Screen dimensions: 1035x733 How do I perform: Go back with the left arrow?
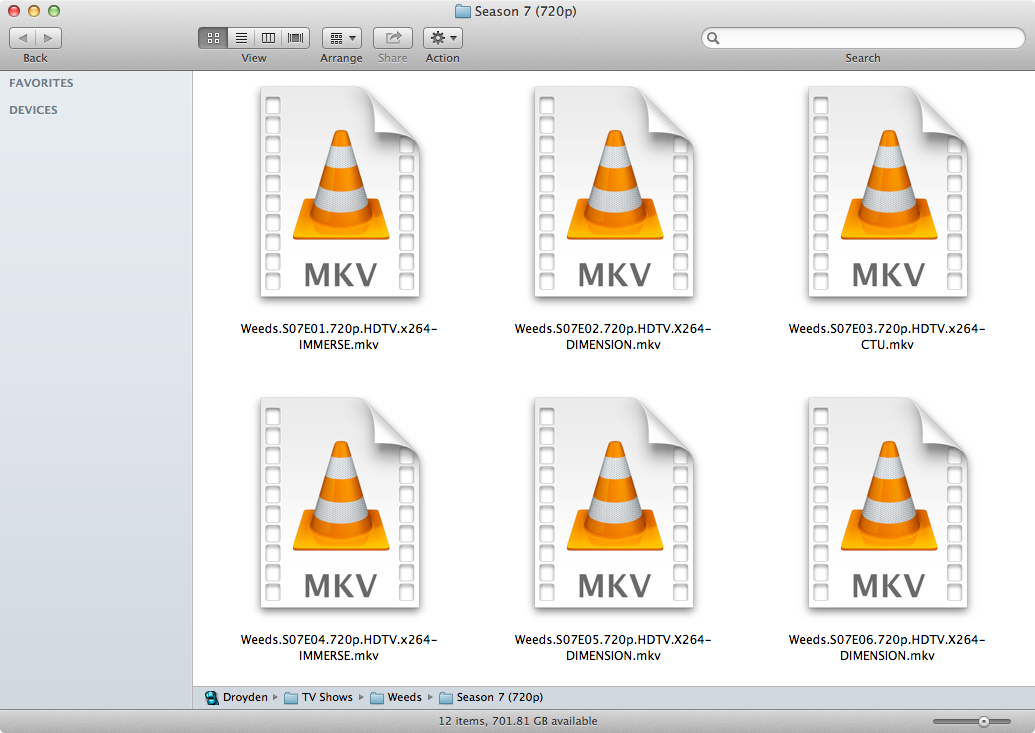[22, 38]
